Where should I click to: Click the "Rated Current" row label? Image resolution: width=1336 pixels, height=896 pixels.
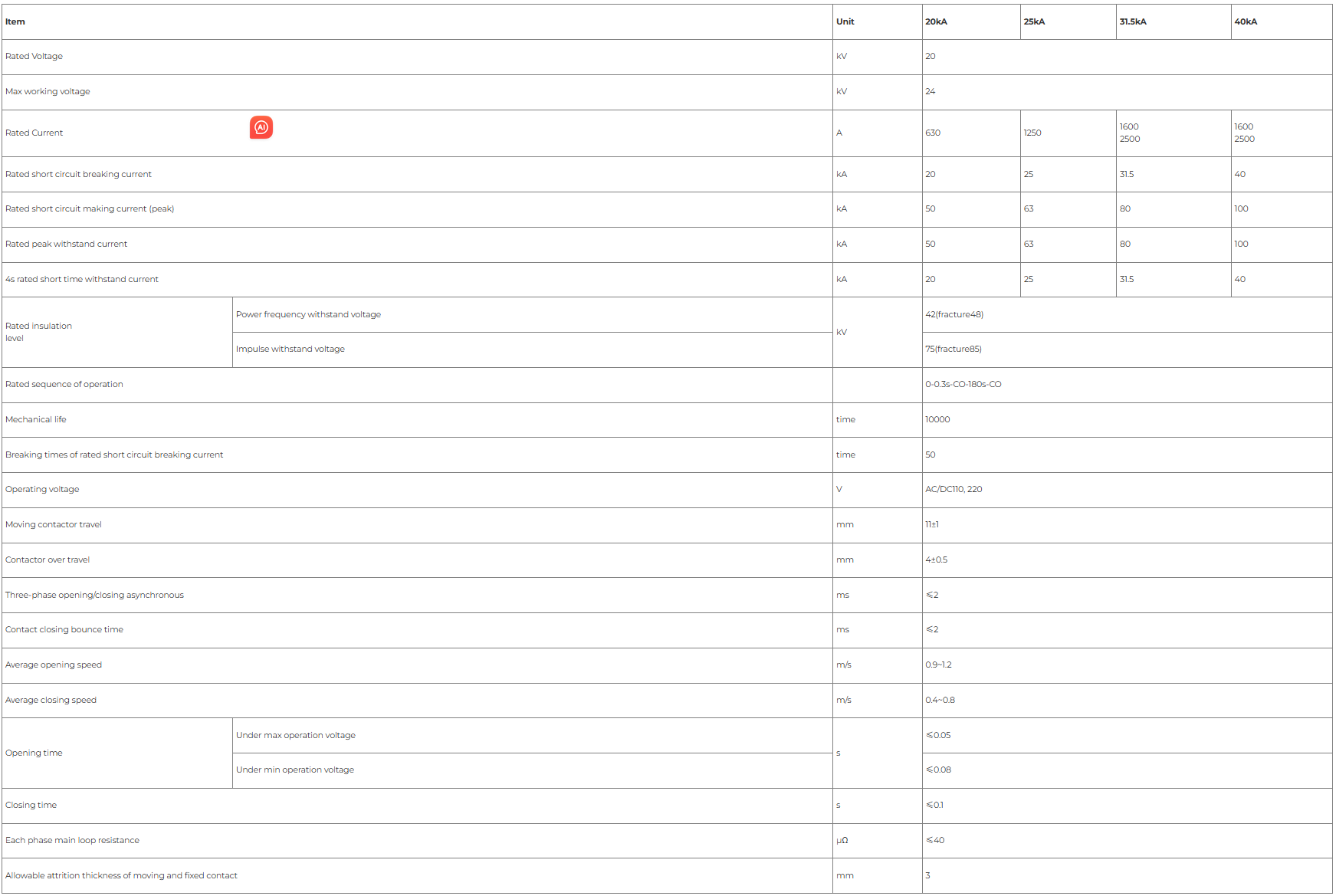coord(34,133)
